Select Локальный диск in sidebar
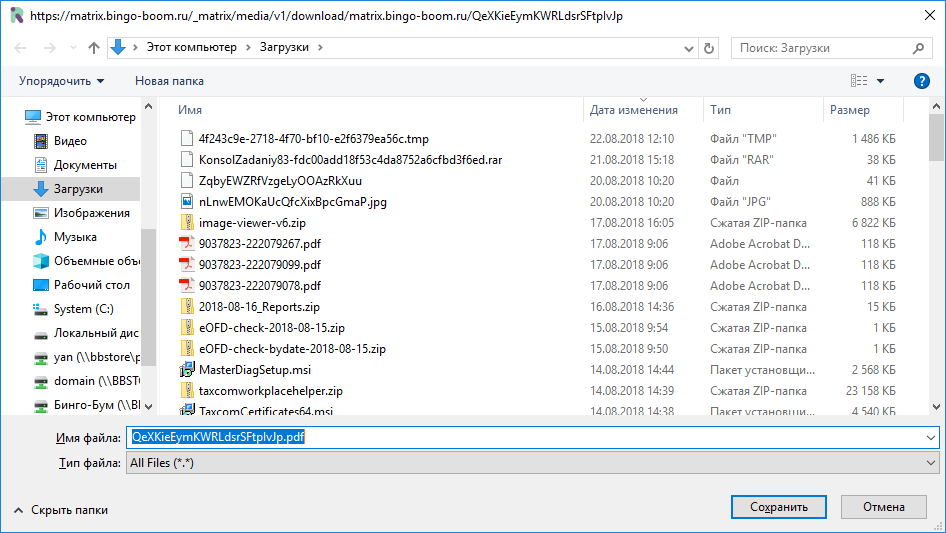Viewport: 946px width, 533px height. (86, 333)
